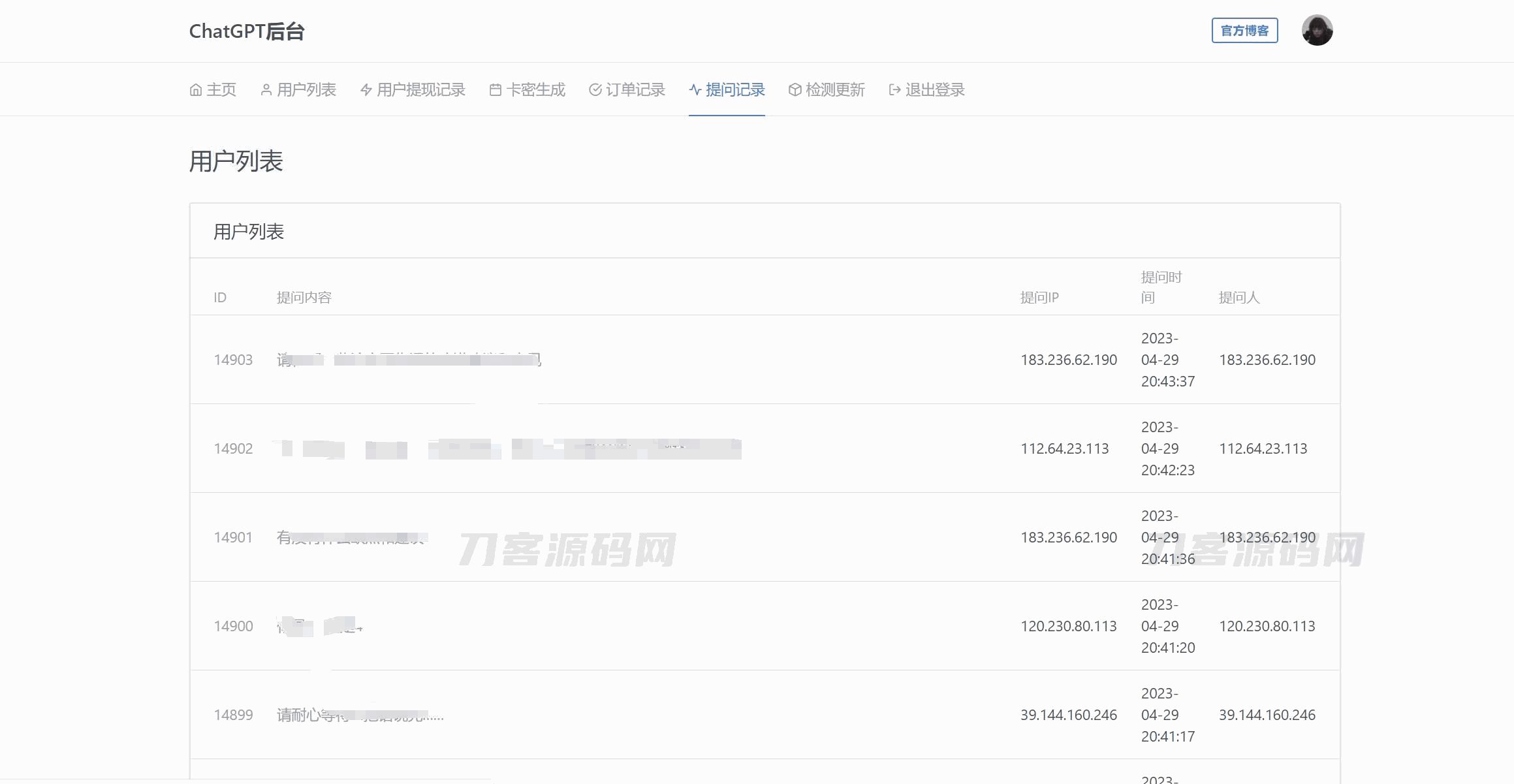Click ID 14899 in the table

coord(233,715)
